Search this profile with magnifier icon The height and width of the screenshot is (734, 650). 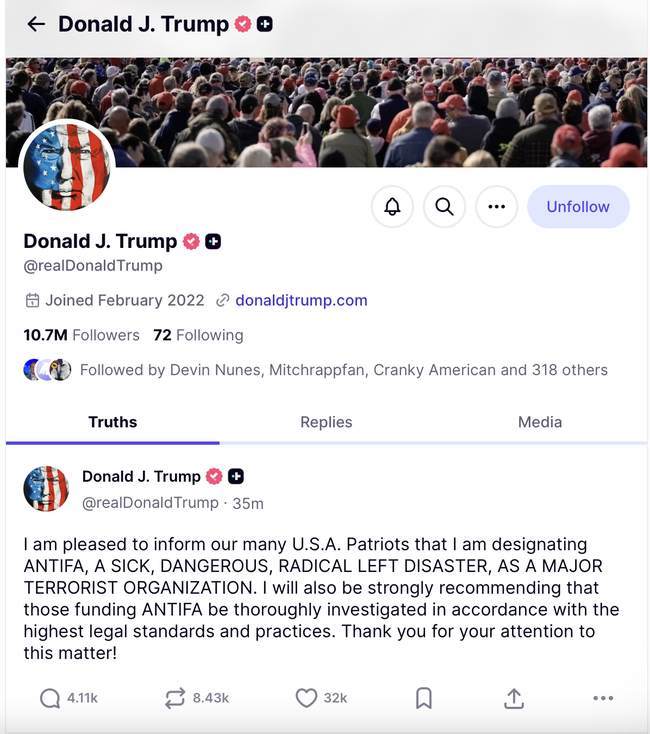click(x=444, y=207)
